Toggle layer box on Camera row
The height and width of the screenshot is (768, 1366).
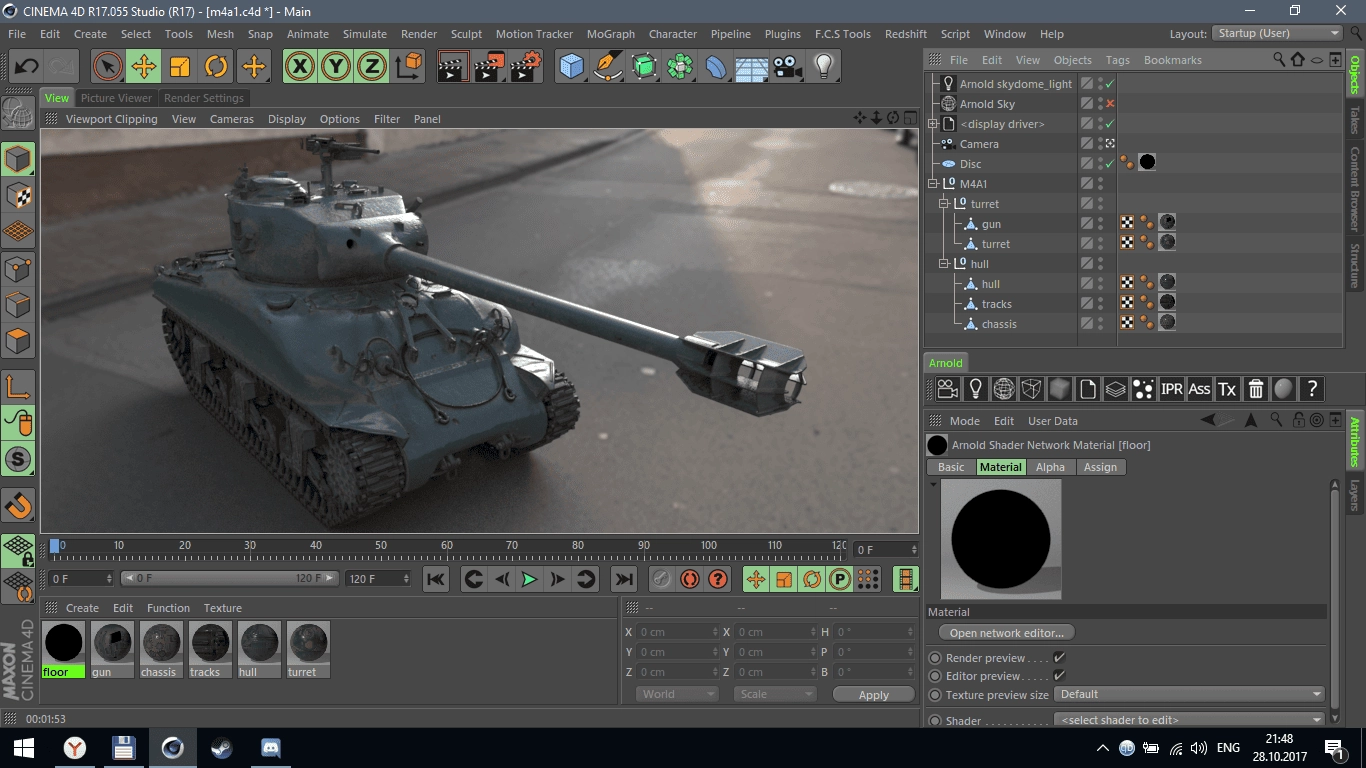[1086, 144]
